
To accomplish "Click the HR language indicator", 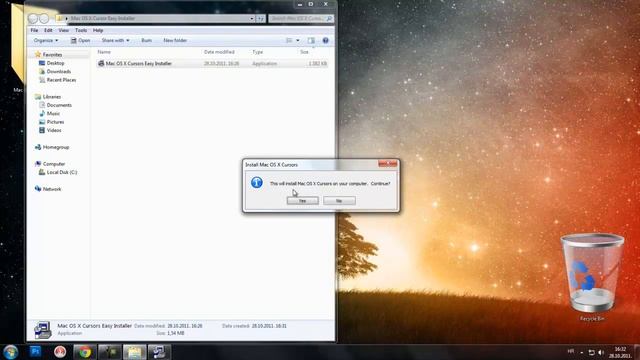I will 571,351.
